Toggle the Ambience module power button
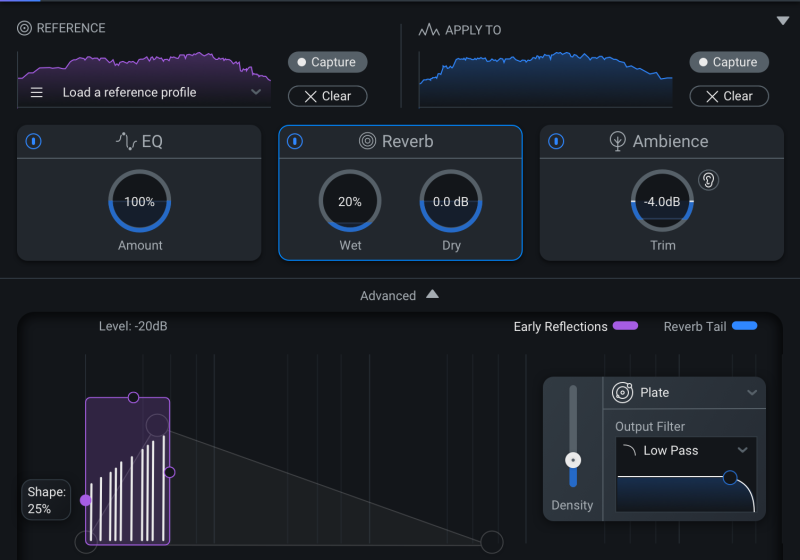The height and width of the screenshot is (560, 800). click(556, 141)
